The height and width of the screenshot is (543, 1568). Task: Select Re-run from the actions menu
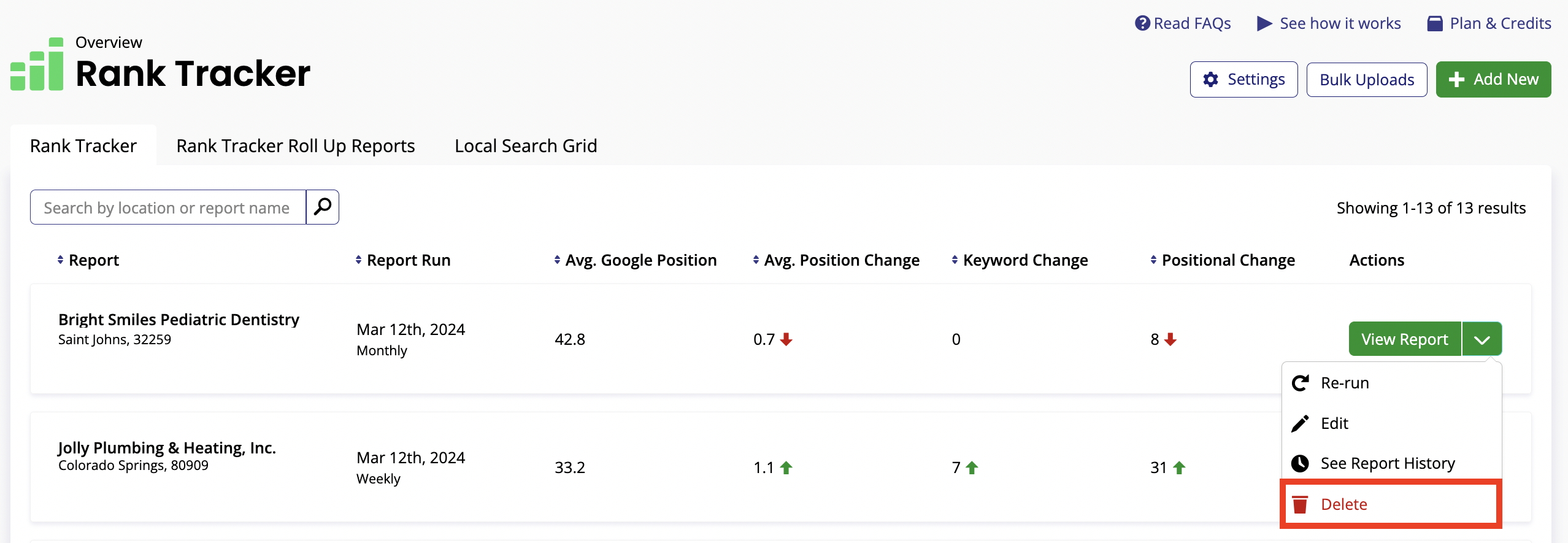[x=1344, y=383]
